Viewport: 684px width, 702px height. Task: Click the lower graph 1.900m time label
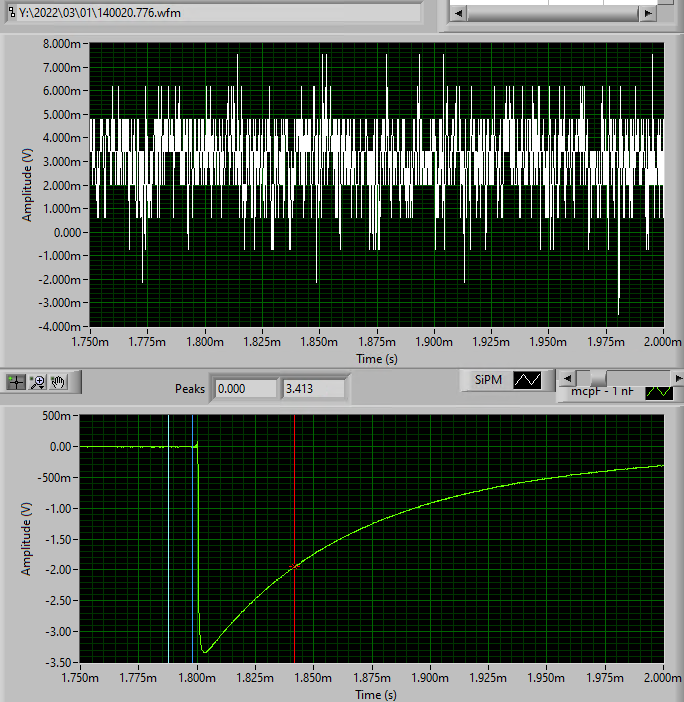[x=430, y=678]
